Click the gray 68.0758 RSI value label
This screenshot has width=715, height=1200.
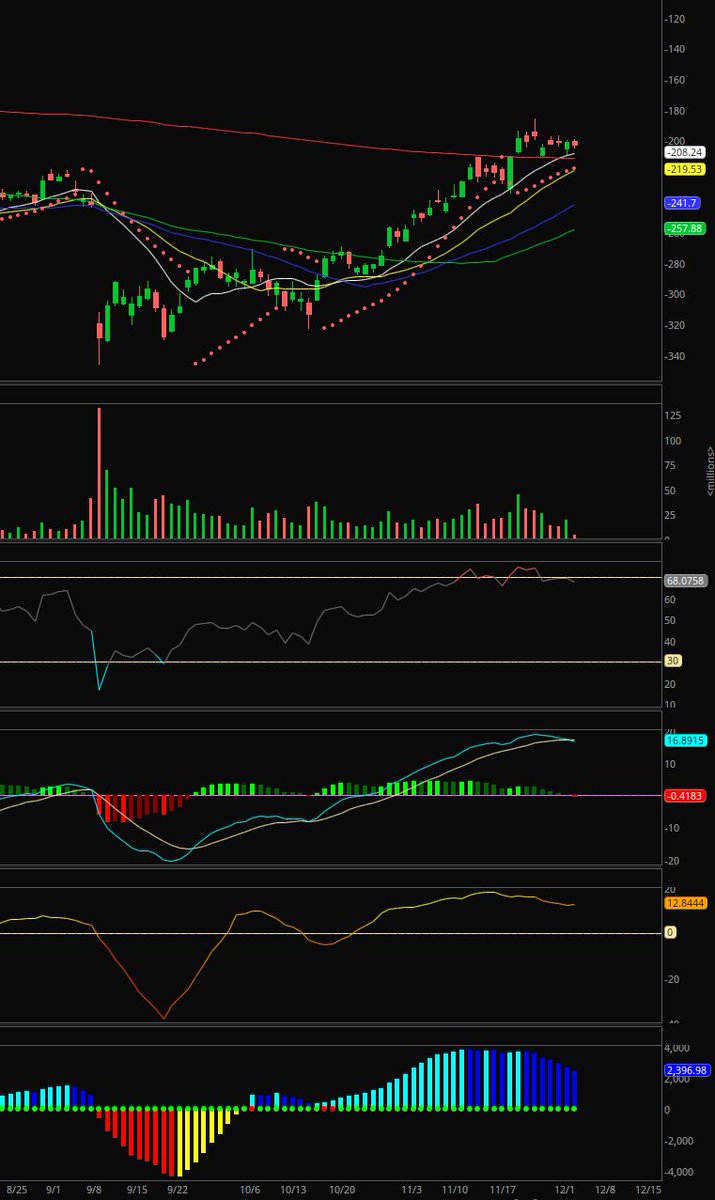[686, 579]
